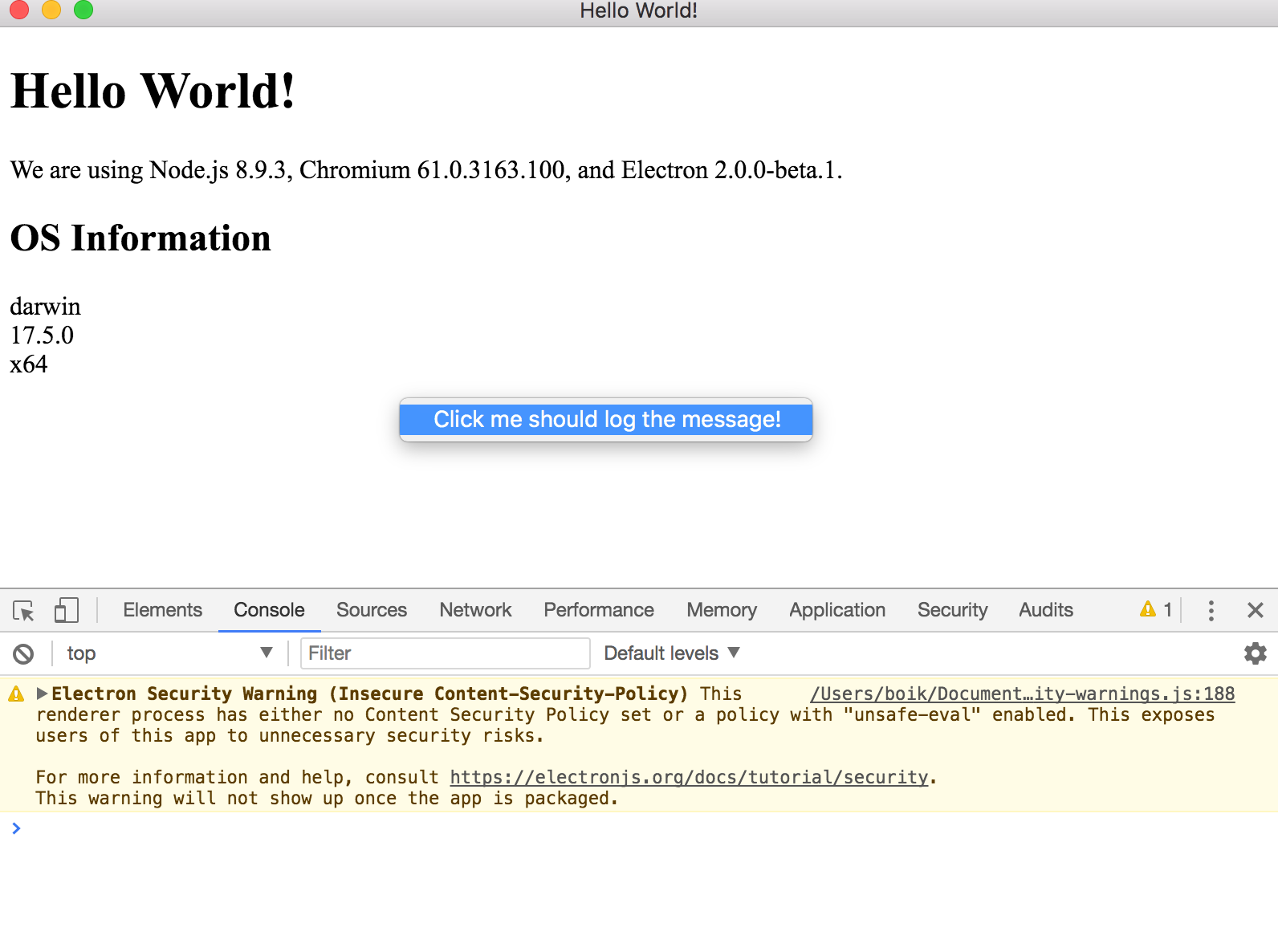Click the '17.5.0' release text

pyautogui.click(x=42, y=336)
